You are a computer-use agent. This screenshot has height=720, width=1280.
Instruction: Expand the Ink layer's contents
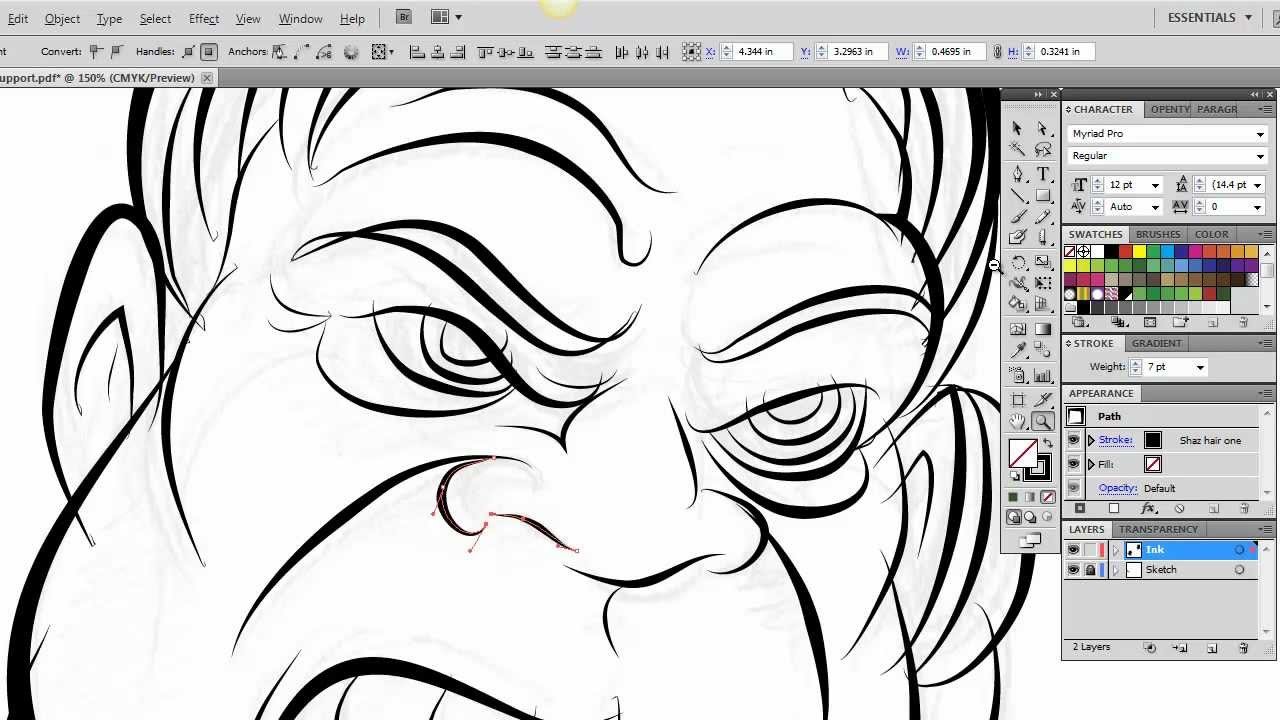(x=1115, y=550)
